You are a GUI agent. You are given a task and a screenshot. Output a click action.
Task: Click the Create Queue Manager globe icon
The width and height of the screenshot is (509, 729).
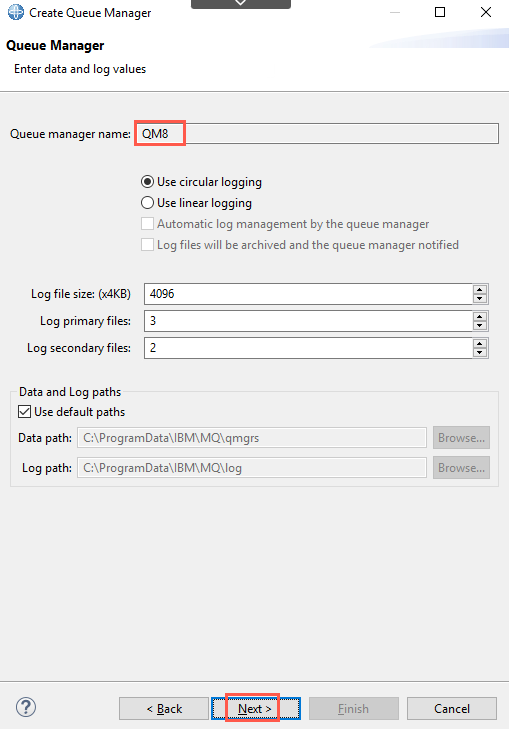click(16, 13)
